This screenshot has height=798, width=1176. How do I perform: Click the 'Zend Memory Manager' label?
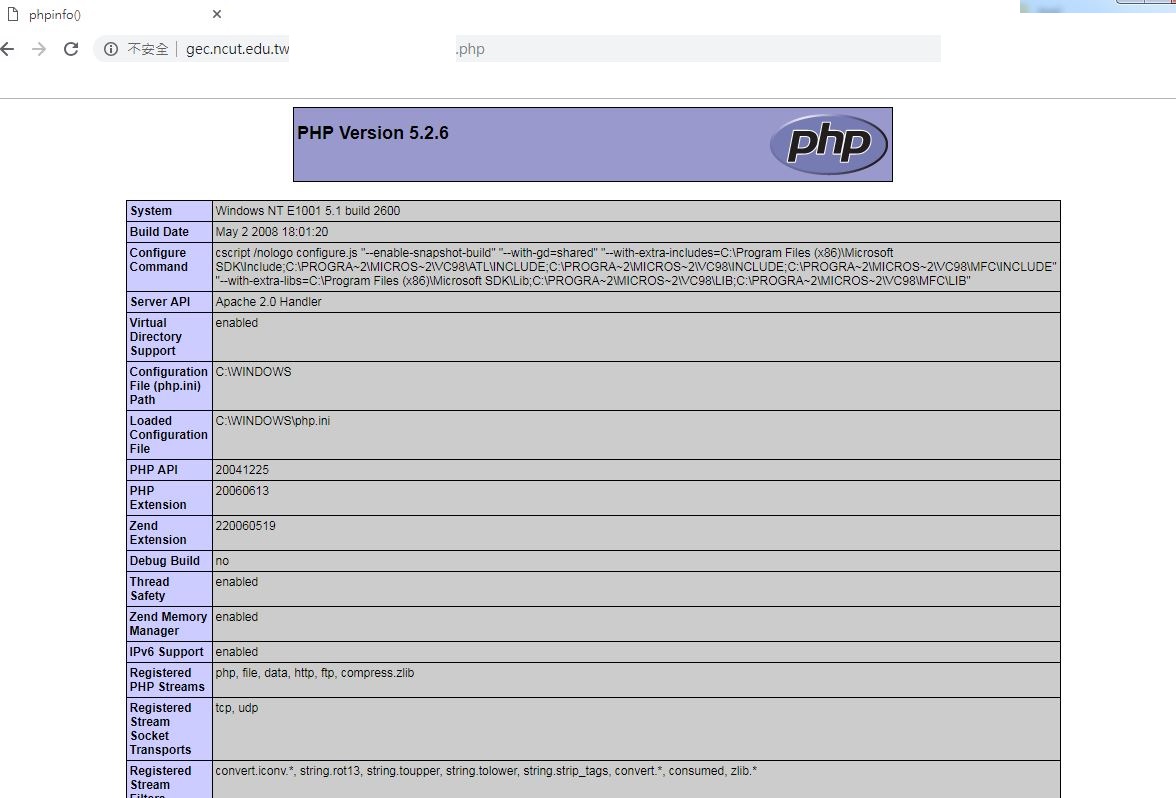pyautogui.click(x=168, y=624)
